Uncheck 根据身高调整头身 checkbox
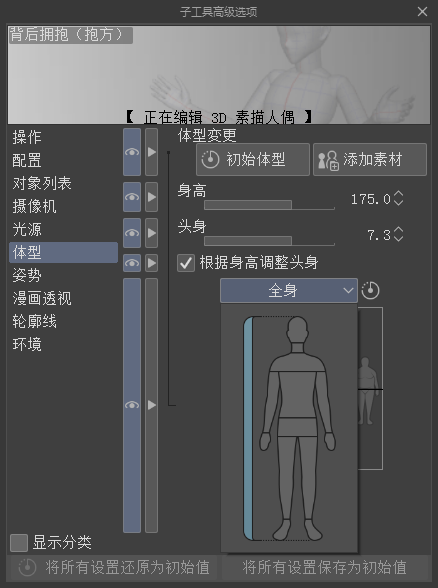This screenshot has height=588, width=438. (186, 262)
